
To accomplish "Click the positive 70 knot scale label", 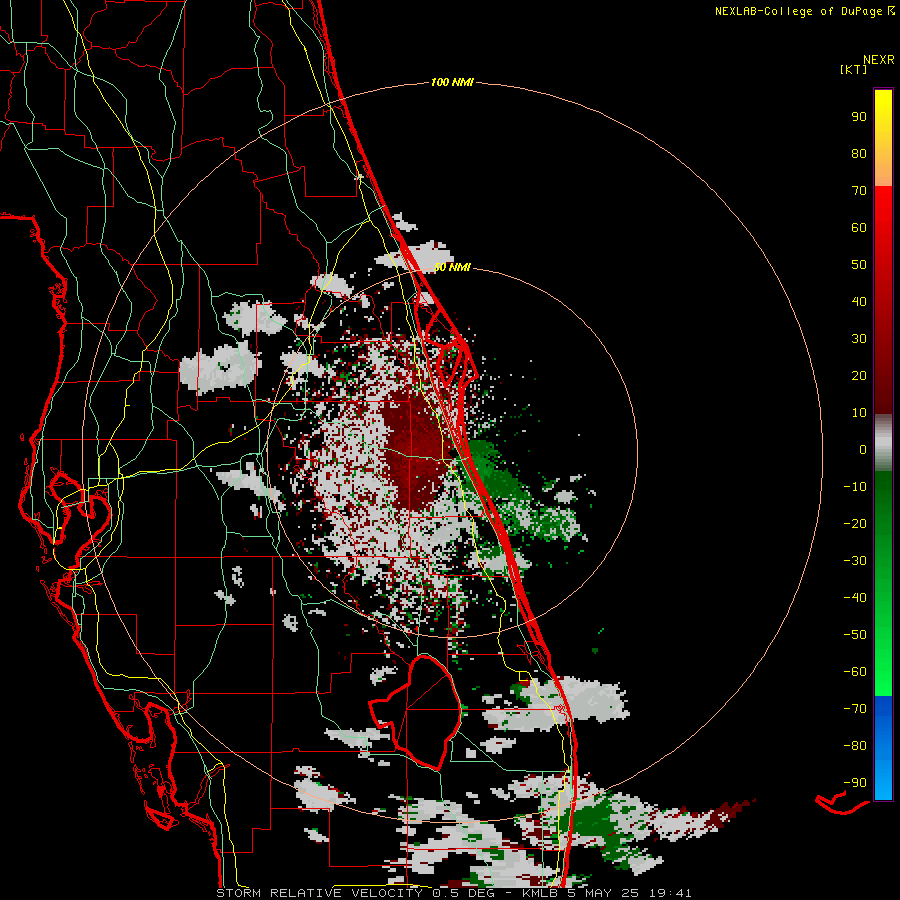I will click(x=859, y=191).
